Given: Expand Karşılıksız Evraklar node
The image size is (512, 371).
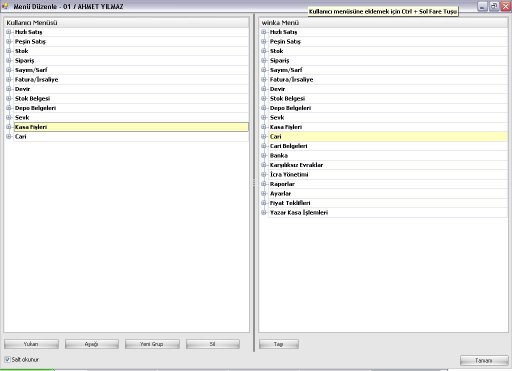Looking at the screenshot, I should coord(264,165).
